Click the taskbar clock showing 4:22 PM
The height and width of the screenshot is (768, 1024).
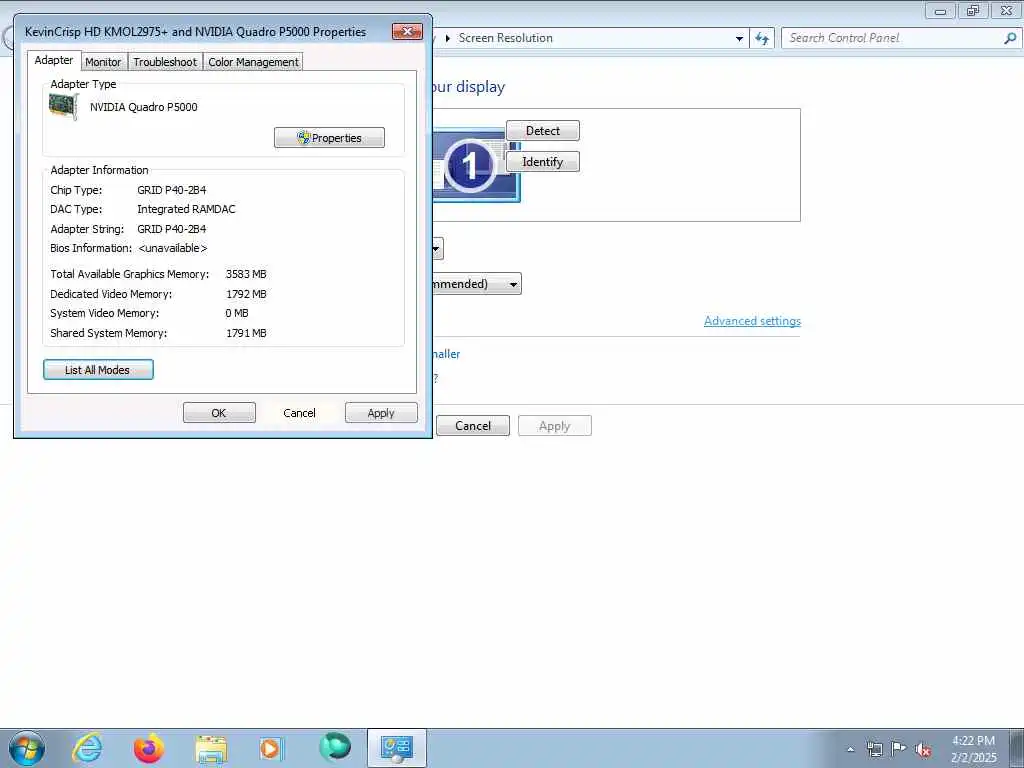973,749
